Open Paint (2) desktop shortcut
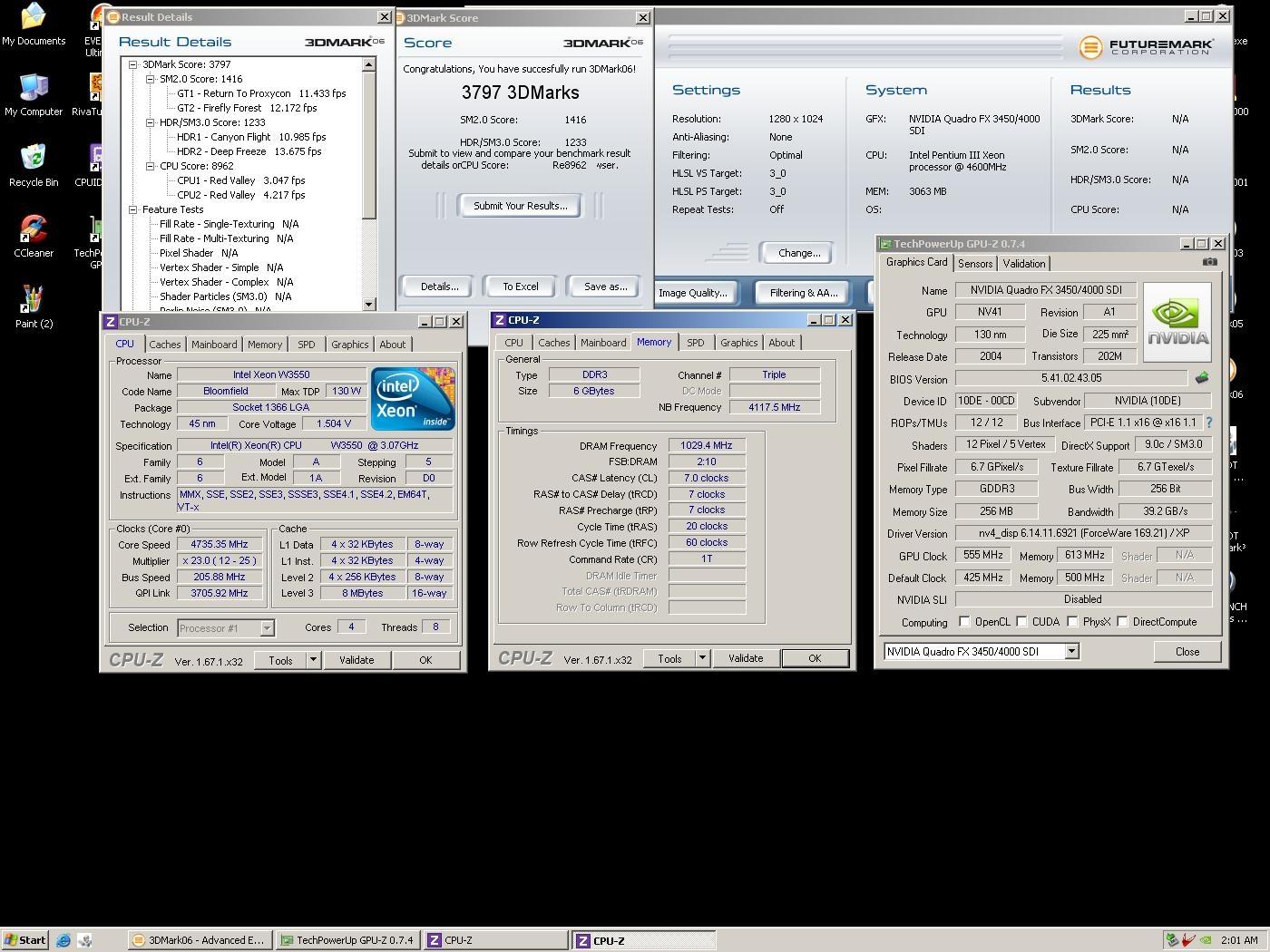The height and width of the screenshot is (952, 1270). coord(34,306)
